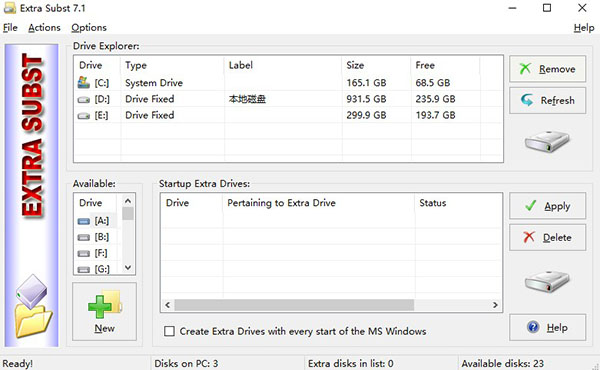Select the F: available drive icon
This screenshot has width=600, height=370.
pyautogui.click(x=83, y=254)
